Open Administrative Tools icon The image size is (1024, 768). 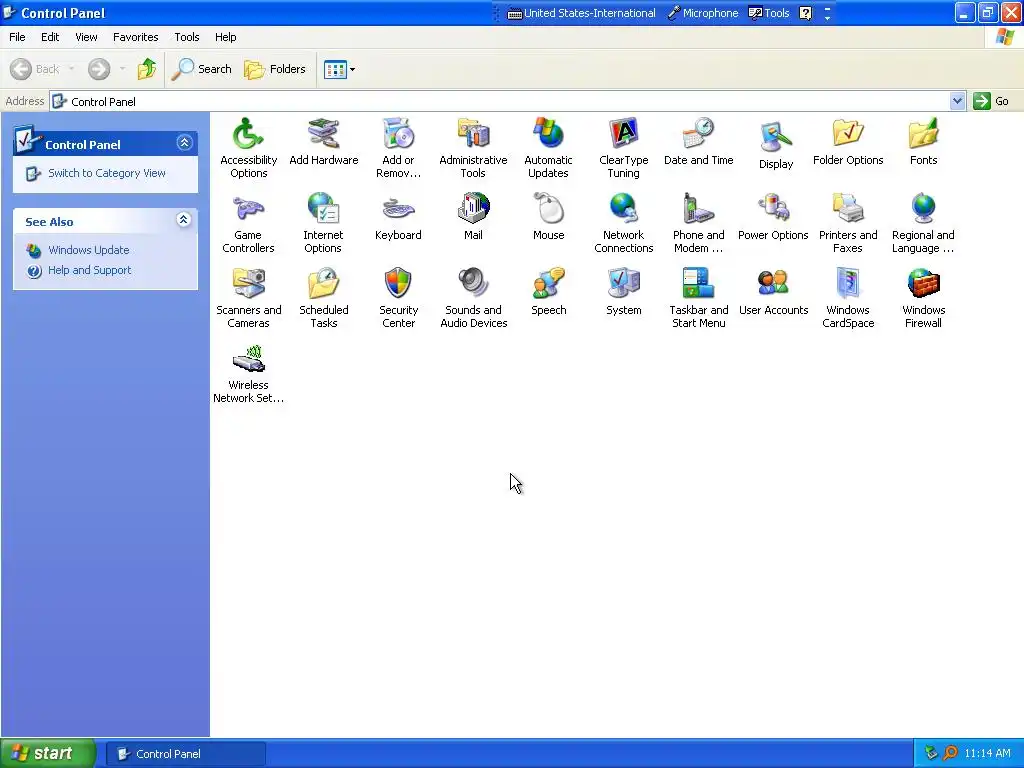coord(473,135)
